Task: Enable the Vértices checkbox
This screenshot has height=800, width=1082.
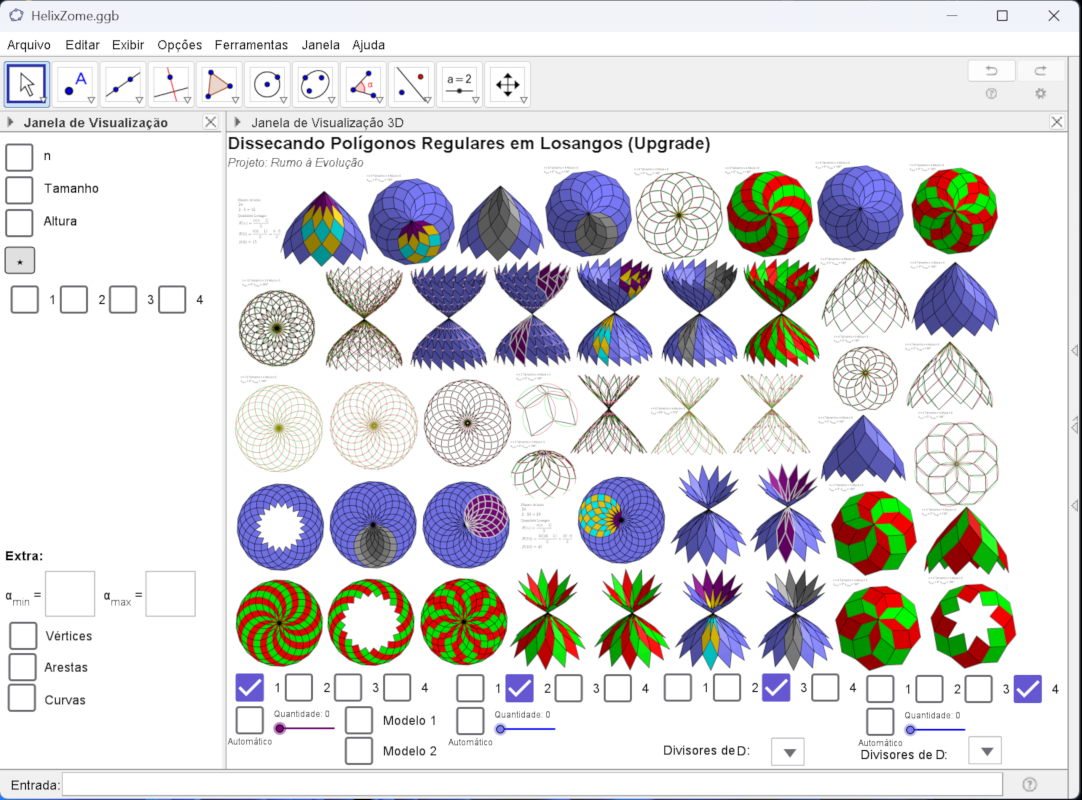Action: pos(22,636)
